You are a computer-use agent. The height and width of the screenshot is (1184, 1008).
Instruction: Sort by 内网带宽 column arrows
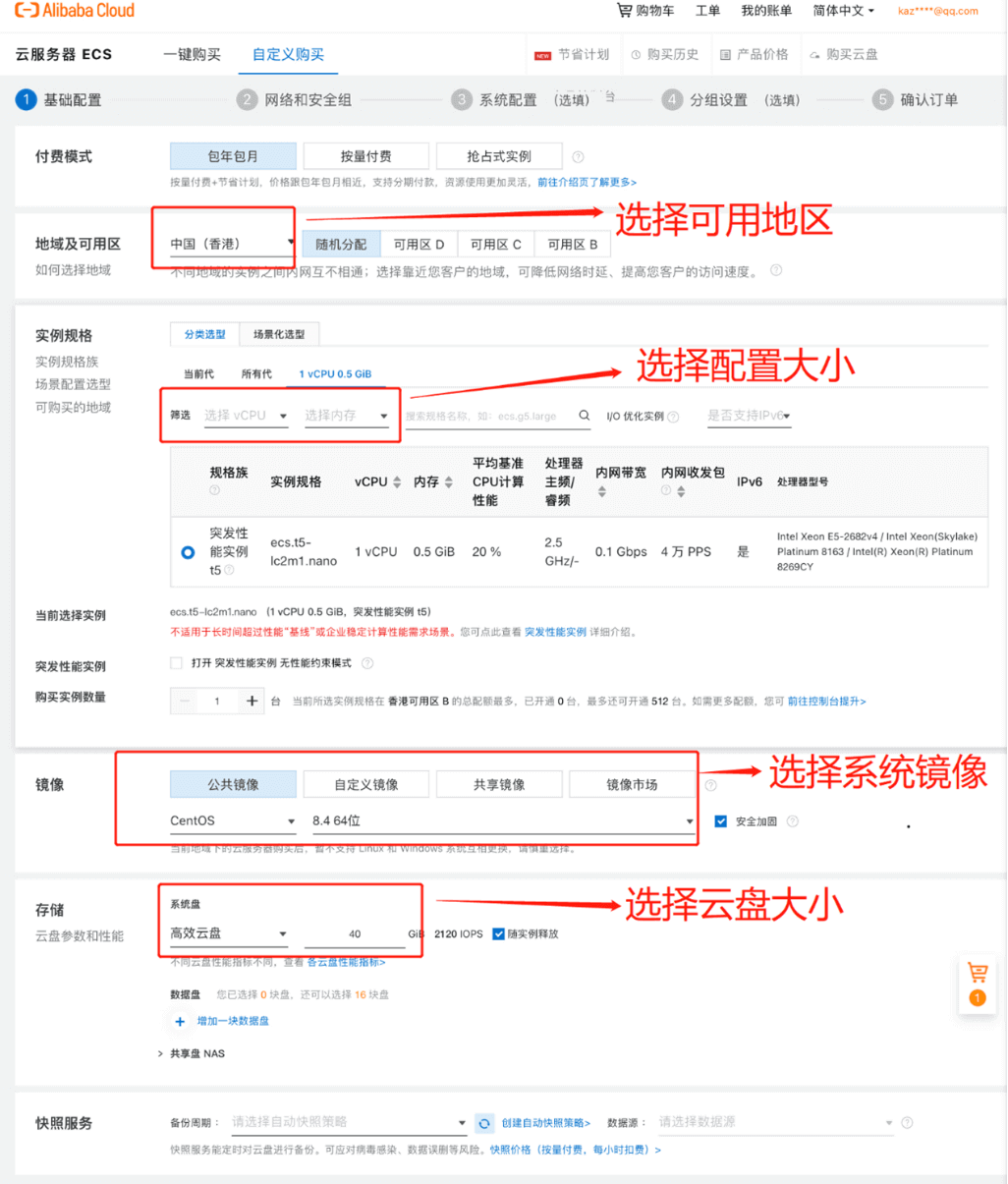[601, 491]
